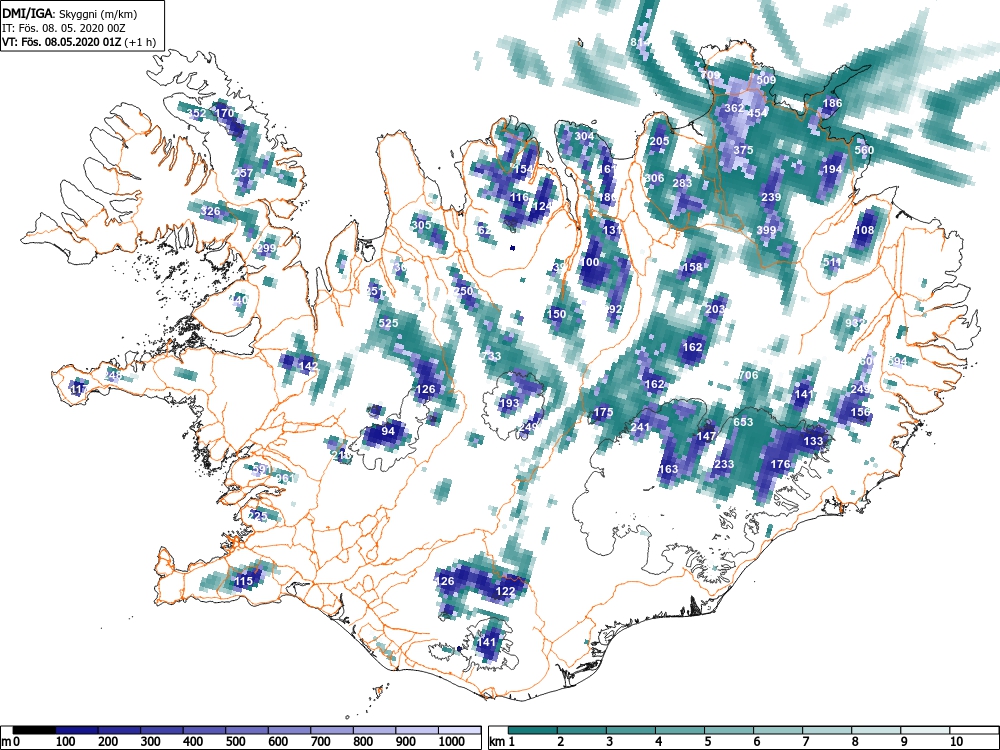Click the 175 visibility value on the map
Image resolution: width=1000 pixels, height=750 pixels.
603,413
